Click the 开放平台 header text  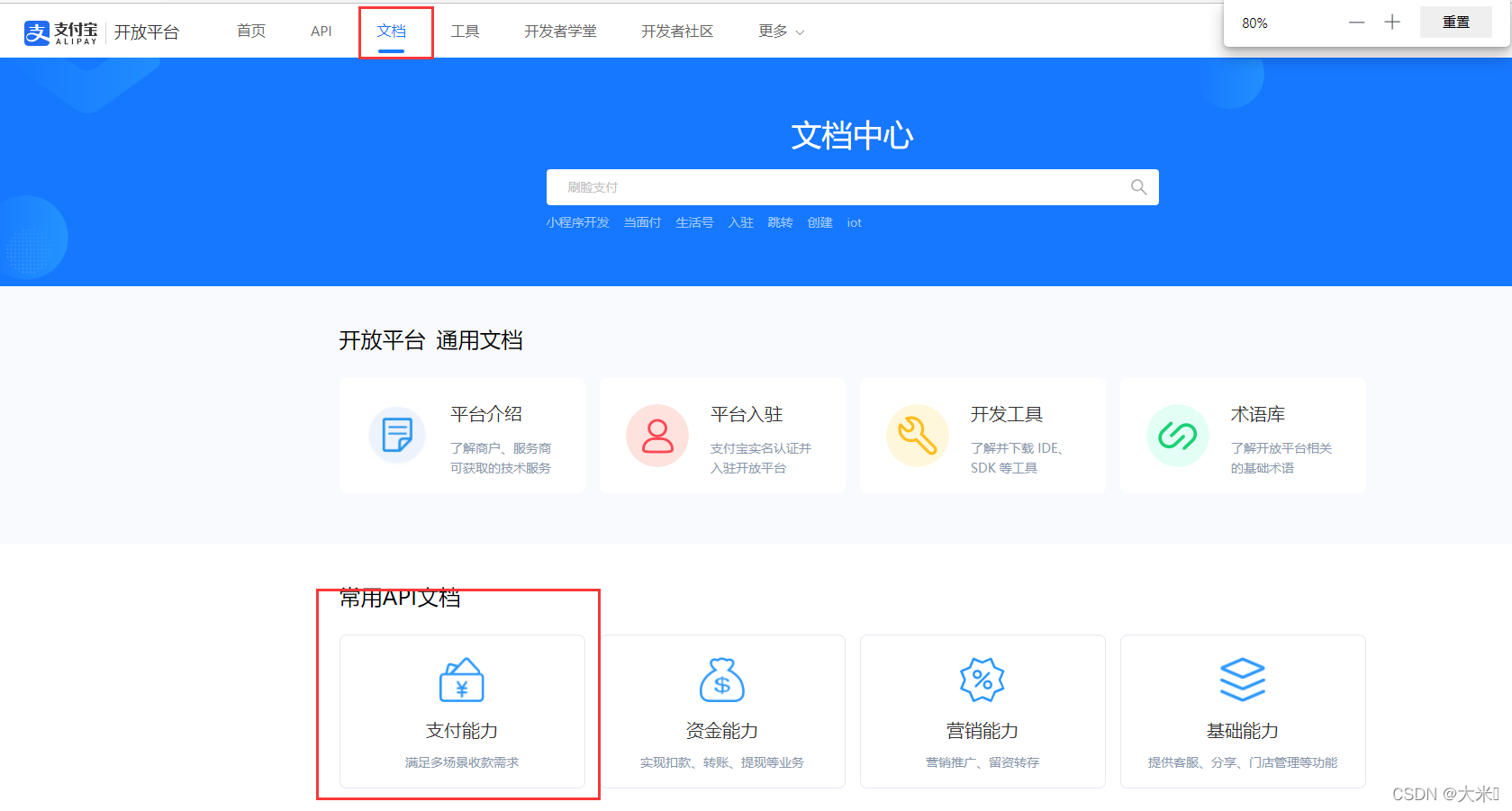pyautogui.click(x=147, y=32)
